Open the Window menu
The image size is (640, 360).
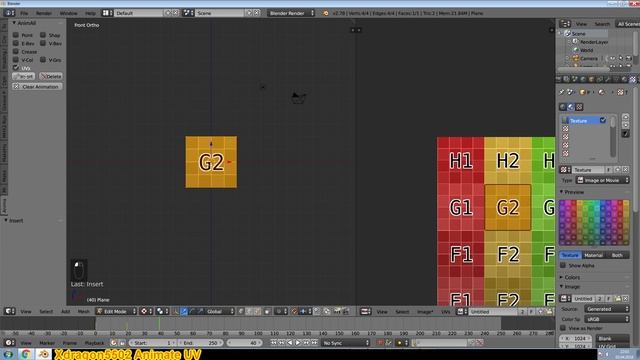68,13
